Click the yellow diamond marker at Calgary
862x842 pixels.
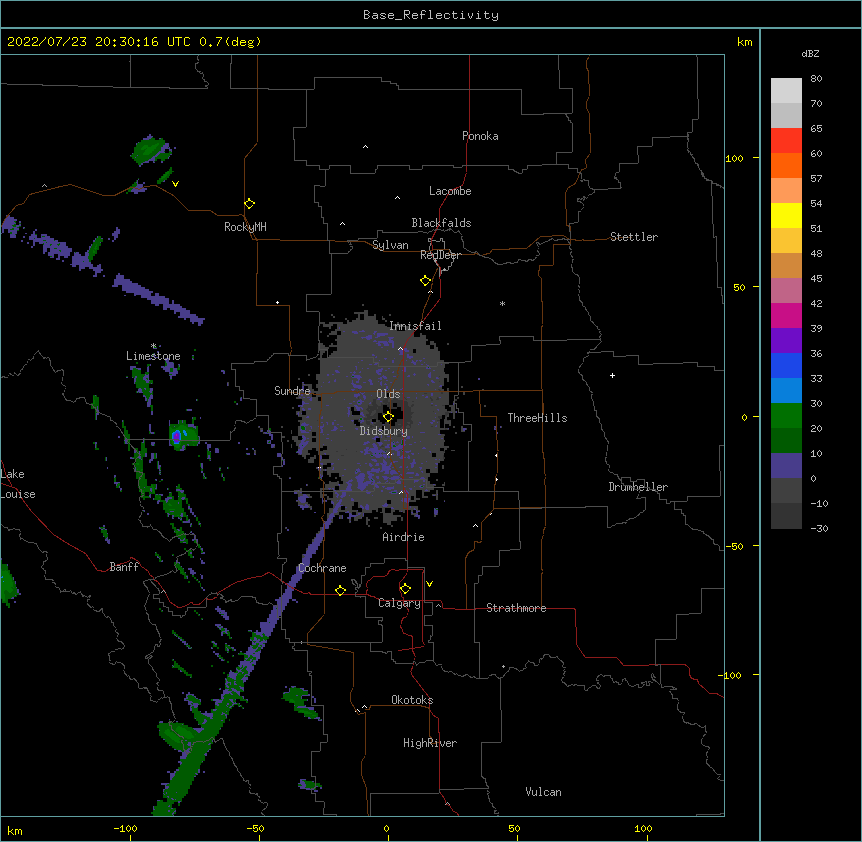click(x=405, y=589)
